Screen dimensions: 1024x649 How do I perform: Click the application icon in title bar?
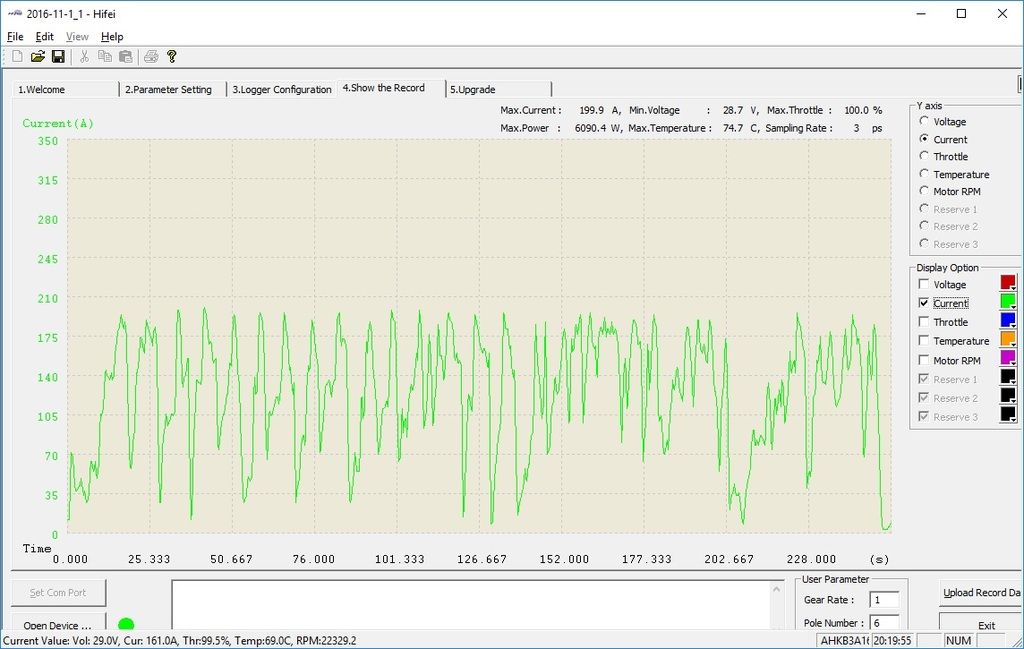[14, 14]
